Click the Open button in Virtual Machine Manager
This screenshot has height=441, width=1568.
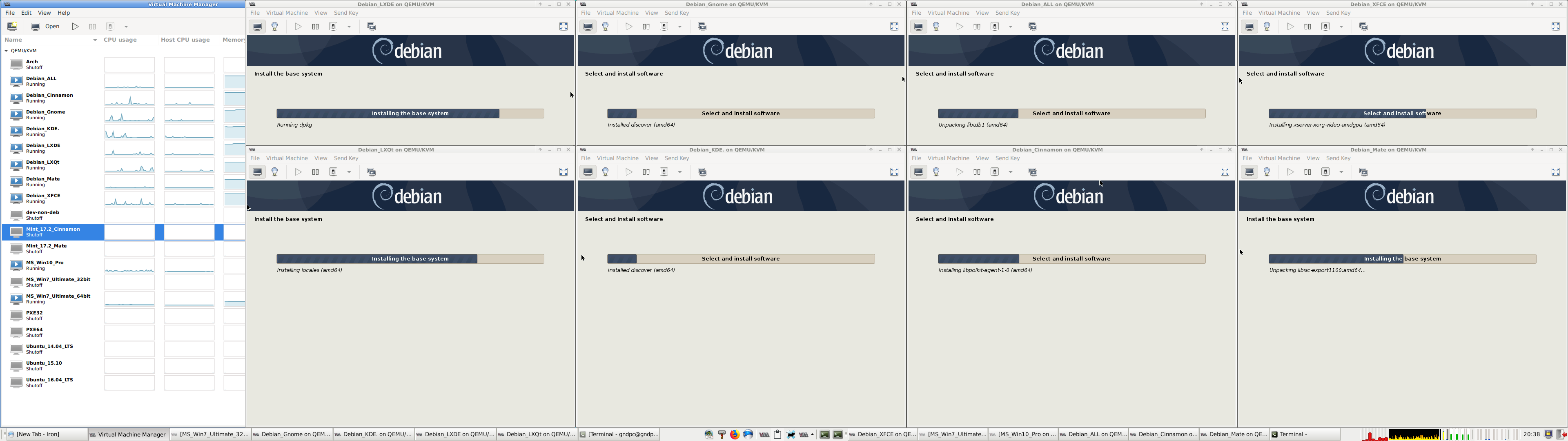[x=46, y=26]
